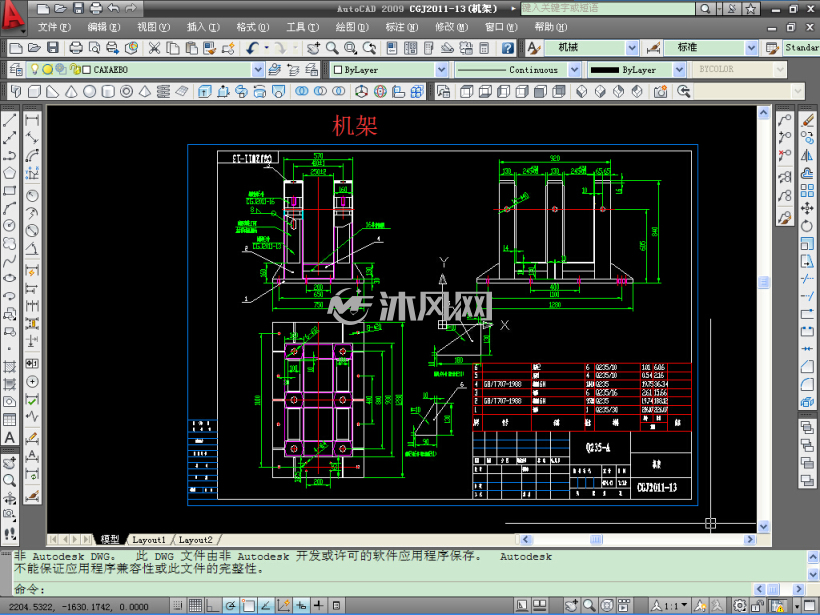Select the Line draw tool
Viewport: 820px width, 615px height.
click(x=9, y=120)
